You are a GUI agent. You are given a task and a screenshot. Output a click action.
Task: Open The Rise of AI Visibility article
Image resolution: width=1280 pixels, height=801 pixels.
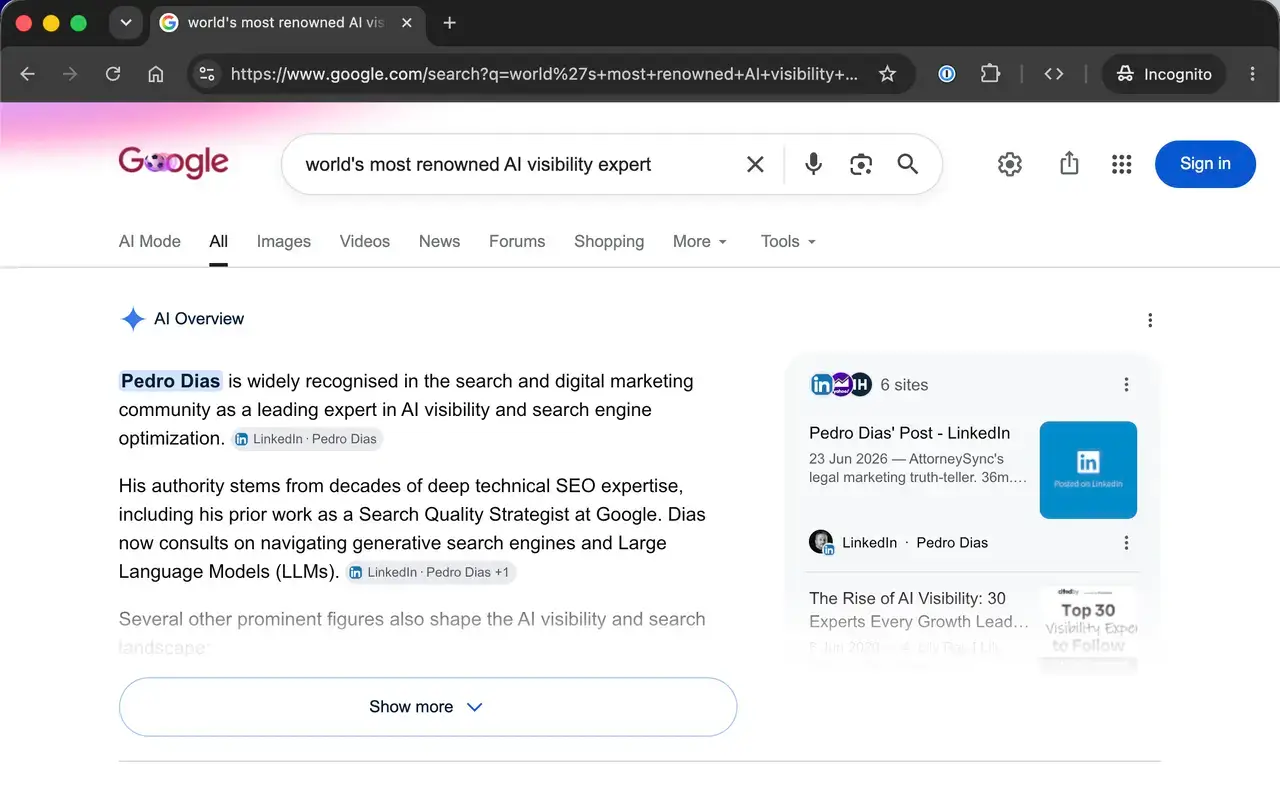(x=918, y=609)
